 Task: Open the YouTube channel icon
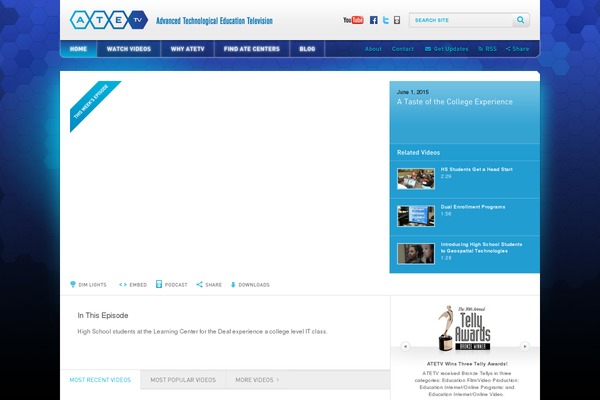tap(353, 20)
